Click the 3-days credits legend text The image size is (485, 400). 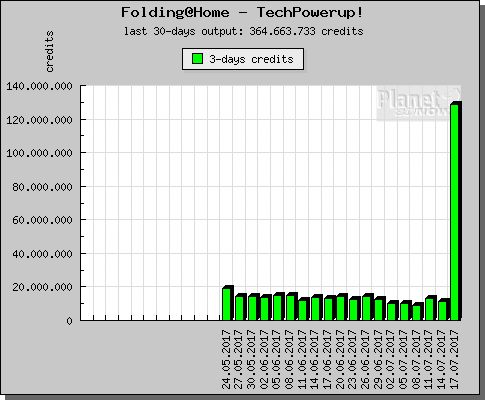251,59
